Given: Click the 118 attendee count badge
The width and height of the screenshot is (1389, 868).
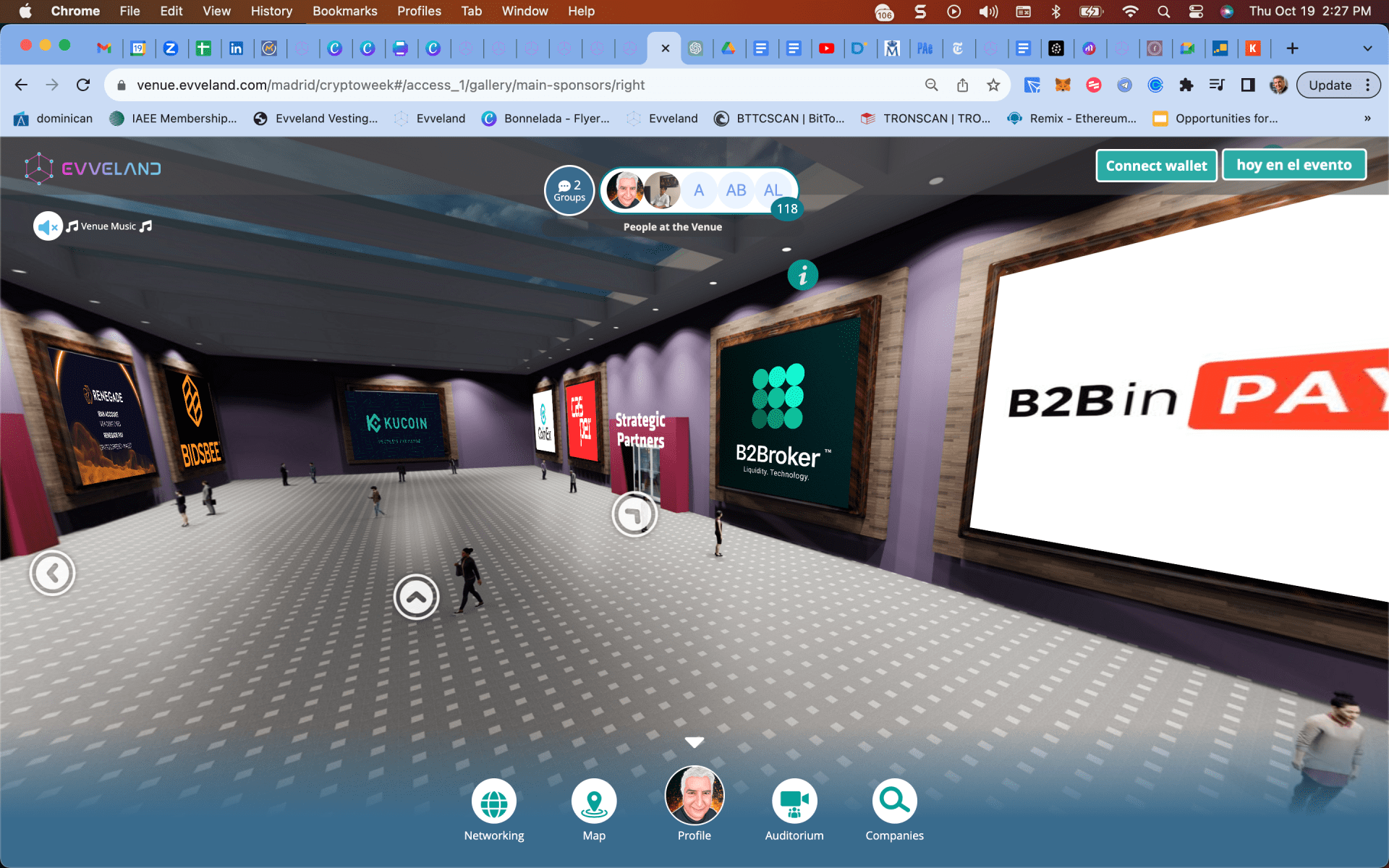Looking at the screenshot, I should click(787, 209).
